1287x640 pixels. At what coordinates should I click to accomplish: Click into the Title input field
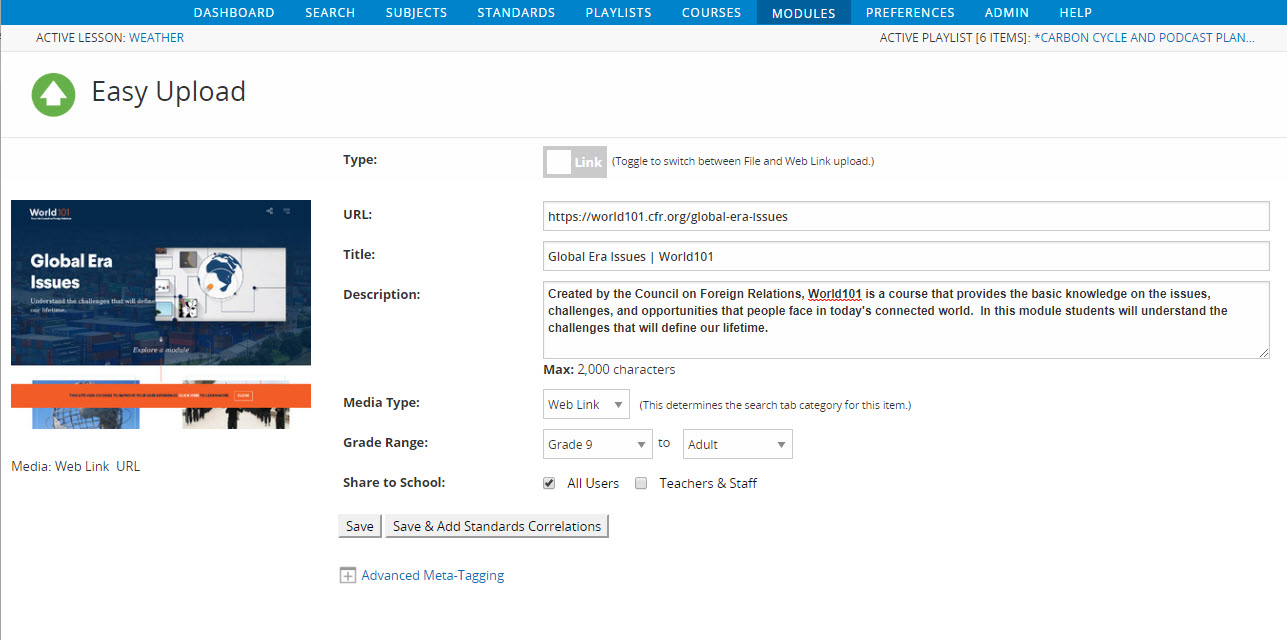click(x=906, y=256)
